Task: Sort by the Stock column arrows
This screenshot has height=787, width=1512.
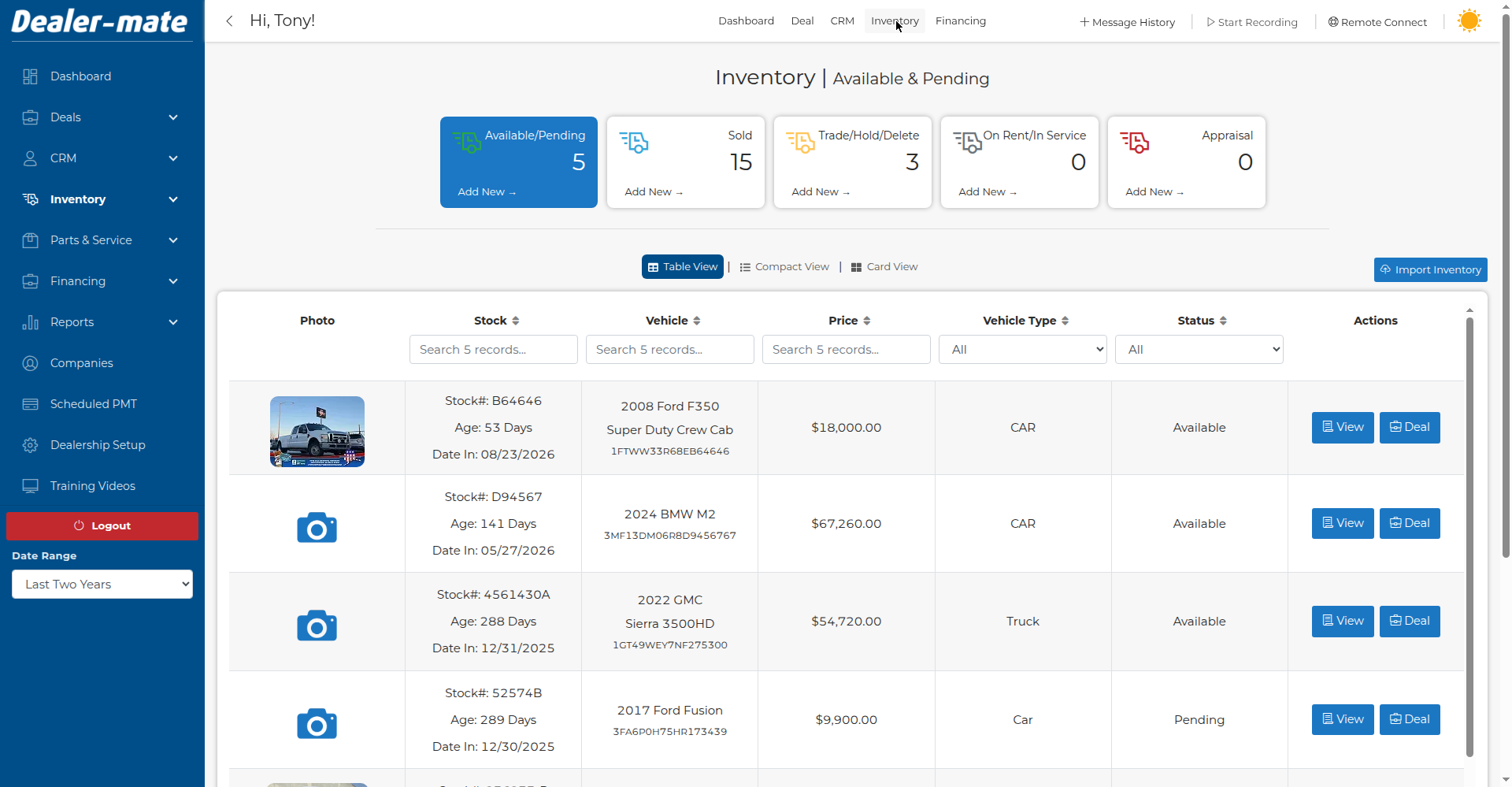Action: 516,321
